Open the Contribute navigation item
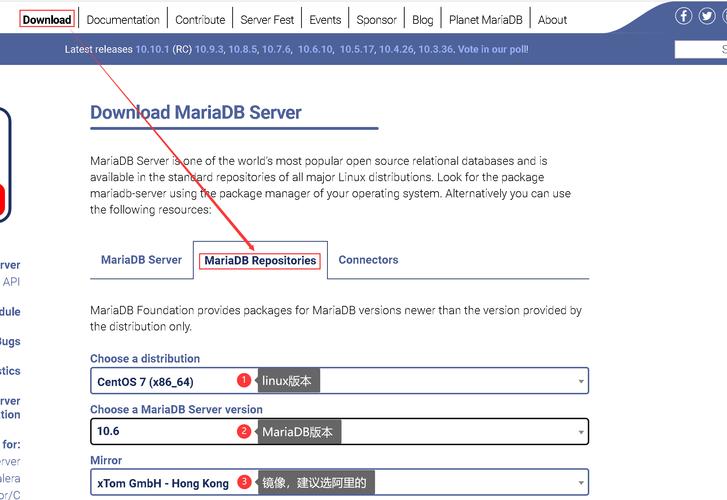Image resolution: width=727 pixels, height=500 pixels. (200, 20)
